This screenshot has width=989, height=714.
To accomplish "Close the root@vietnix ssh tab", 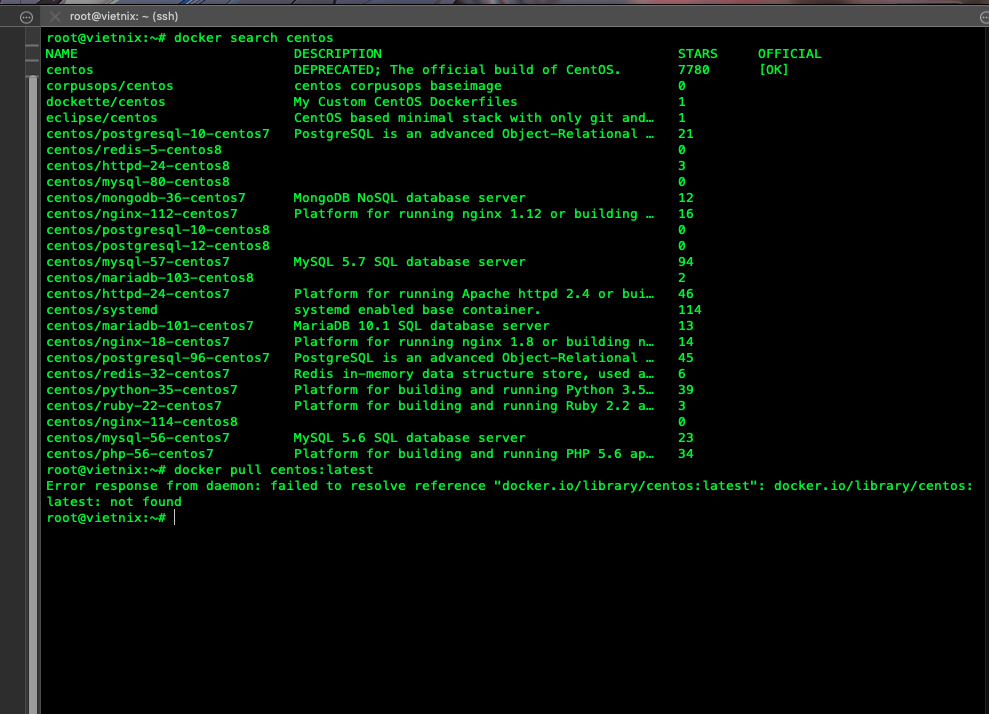I will coord(55,16).
